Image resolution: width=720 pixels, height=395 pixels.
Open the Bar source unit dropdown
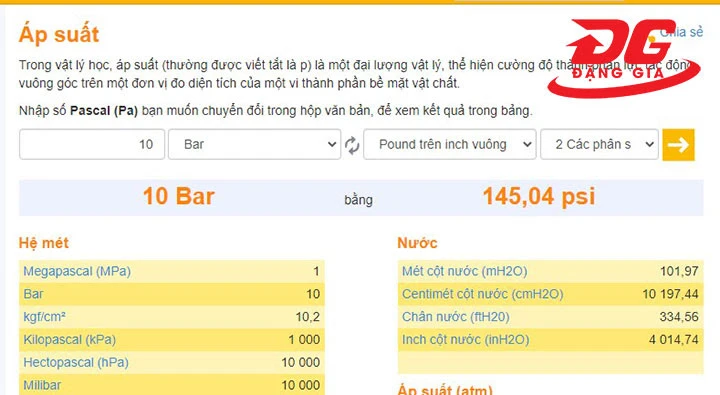(x=254, y=144)
